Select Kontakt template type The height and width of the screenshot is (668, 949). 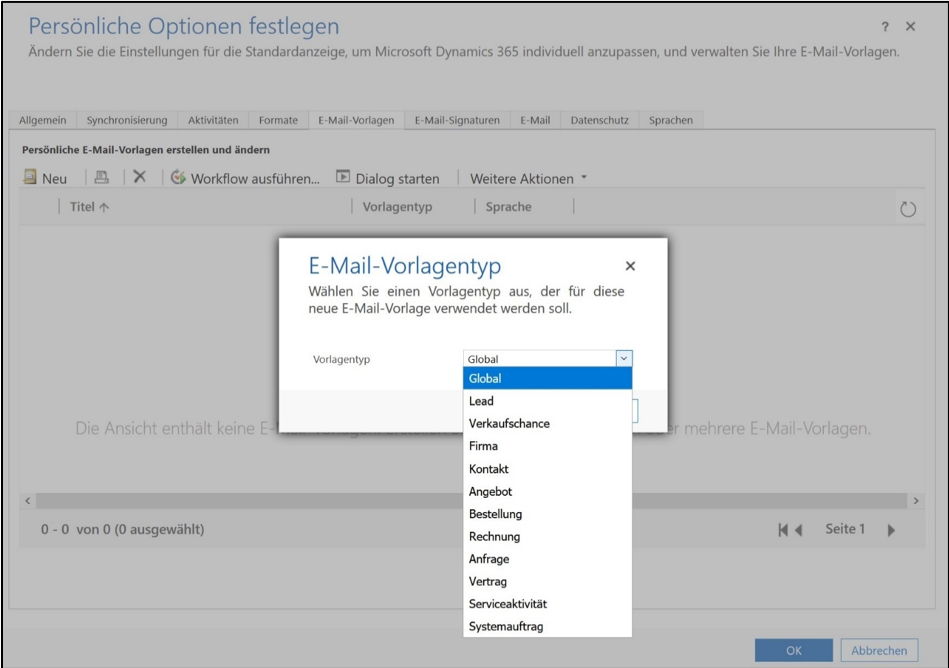click(x=547, y=468)
